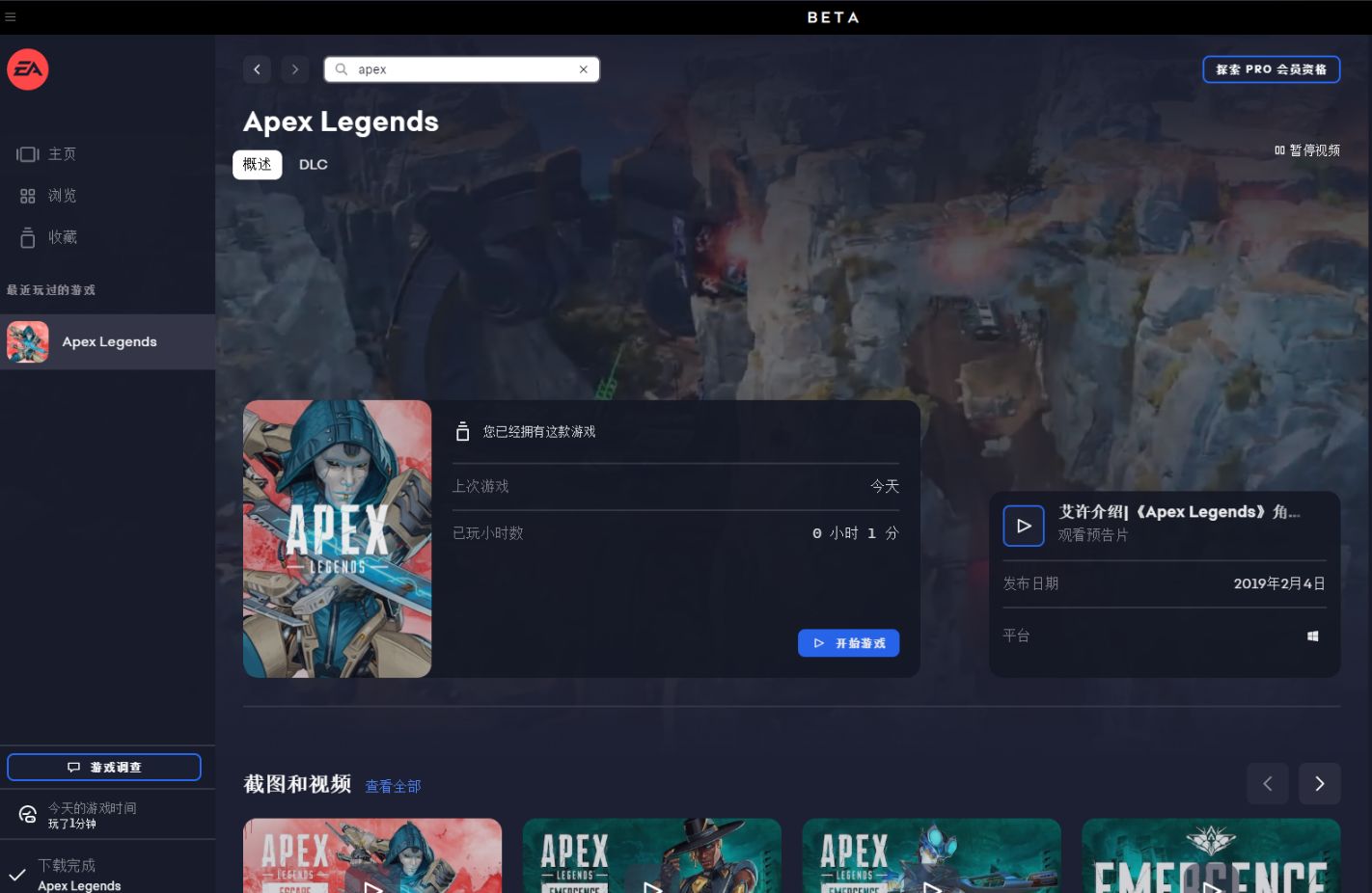Click the 上次游戏 今天 value
Screen dimensions: 1372x893
885,487
